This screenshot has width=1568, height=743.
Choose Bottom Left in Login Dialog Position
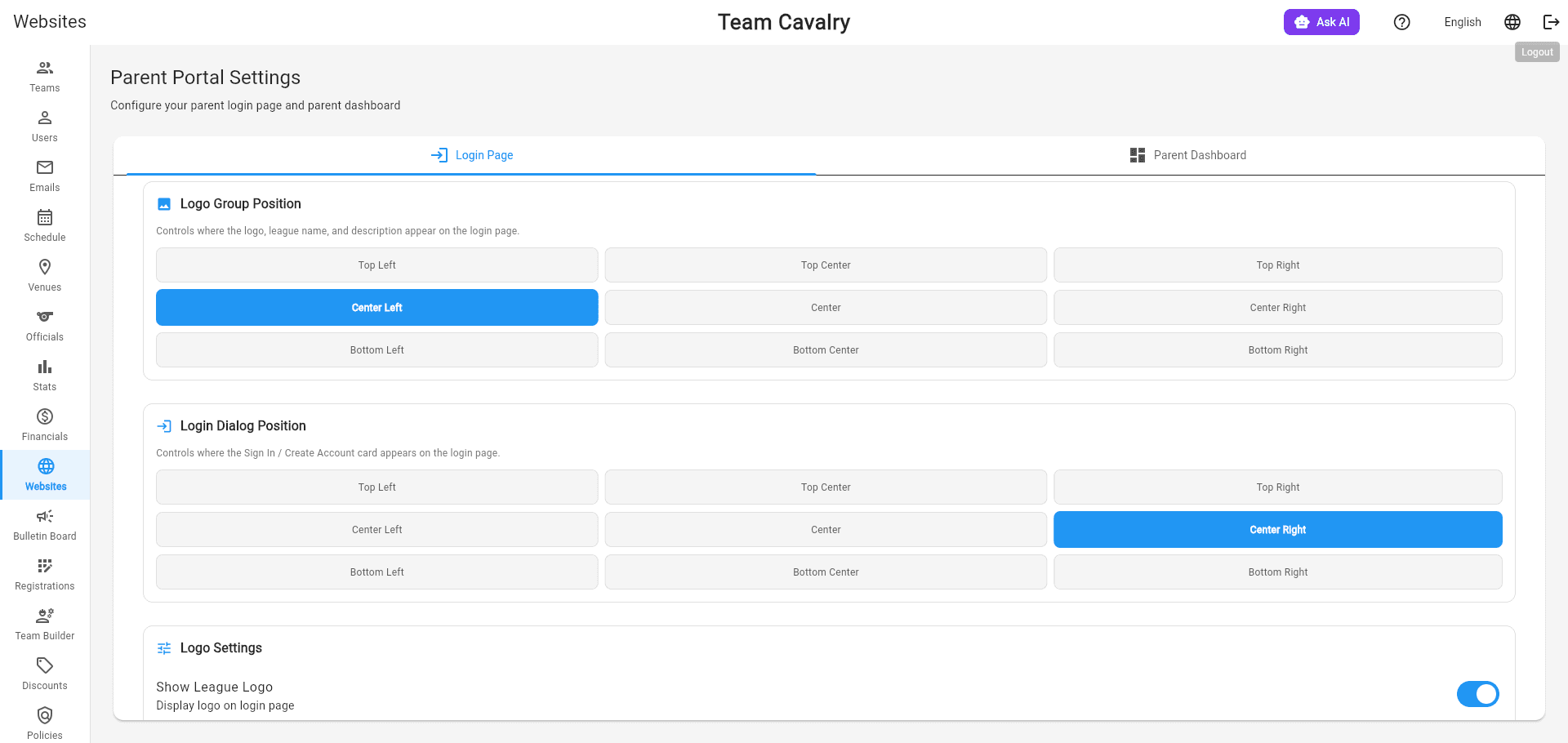pyautogui.click(x=377, y=572)
